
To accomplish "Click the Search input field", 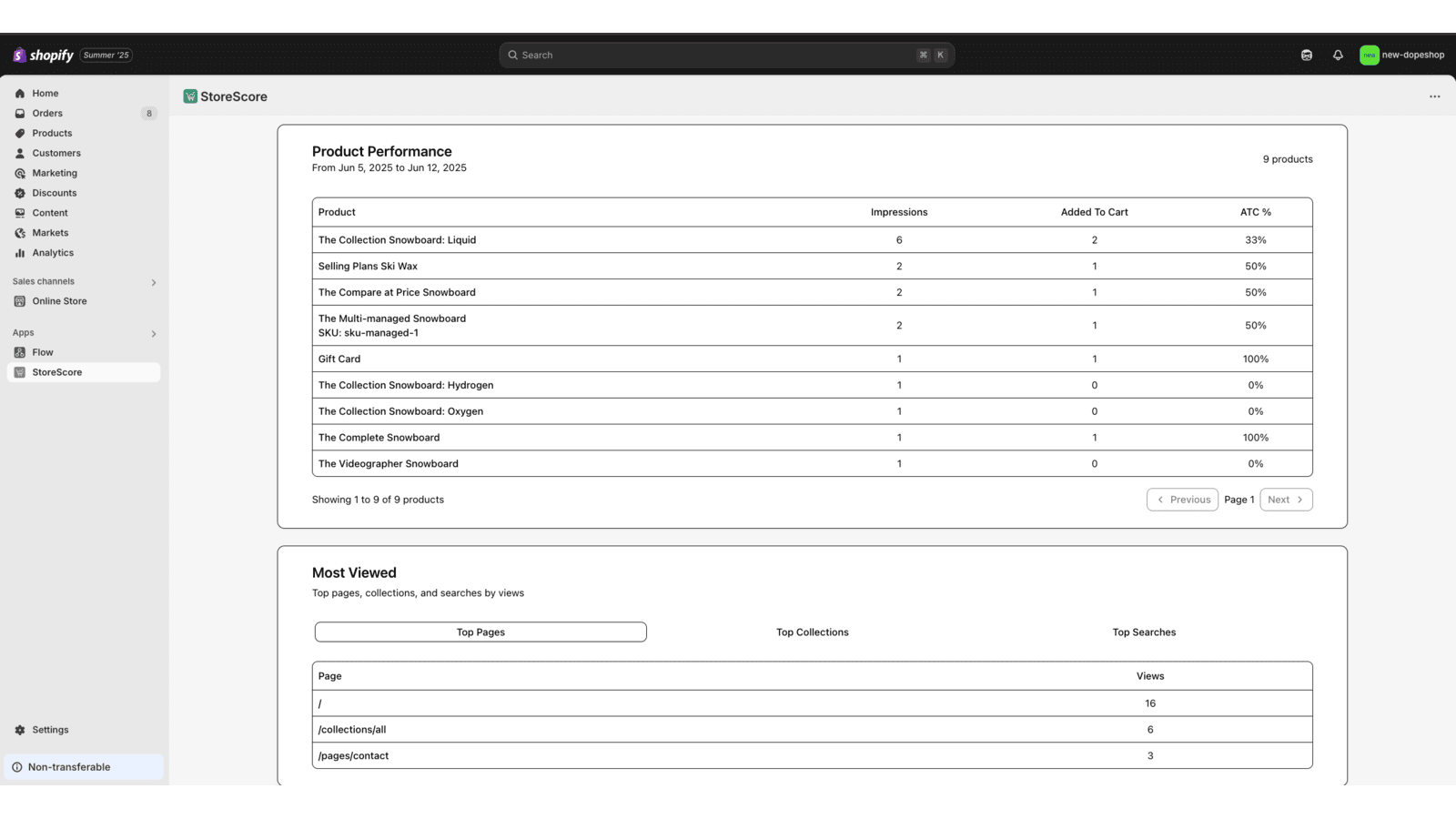I will (726, 55).
